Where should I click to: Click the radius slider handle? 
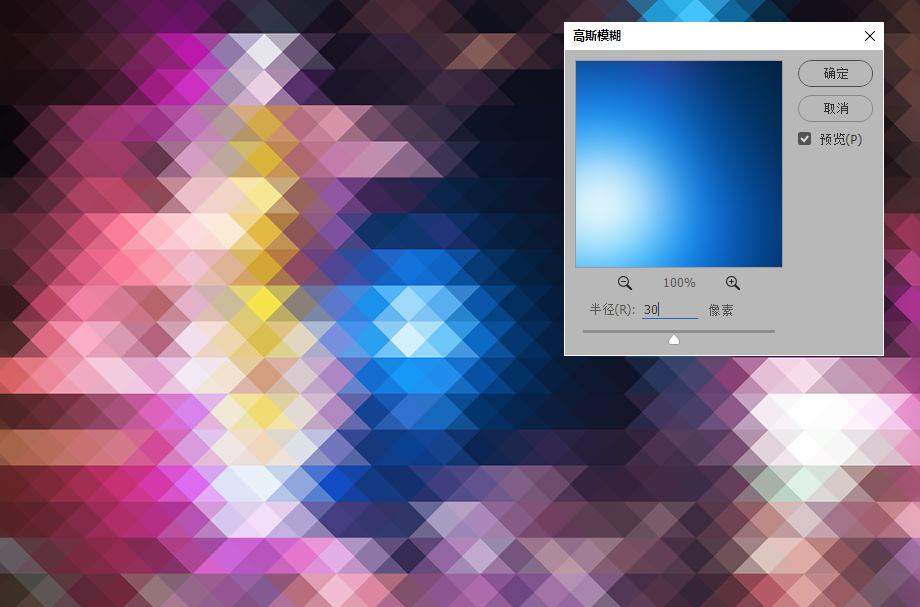click(674, 340)
